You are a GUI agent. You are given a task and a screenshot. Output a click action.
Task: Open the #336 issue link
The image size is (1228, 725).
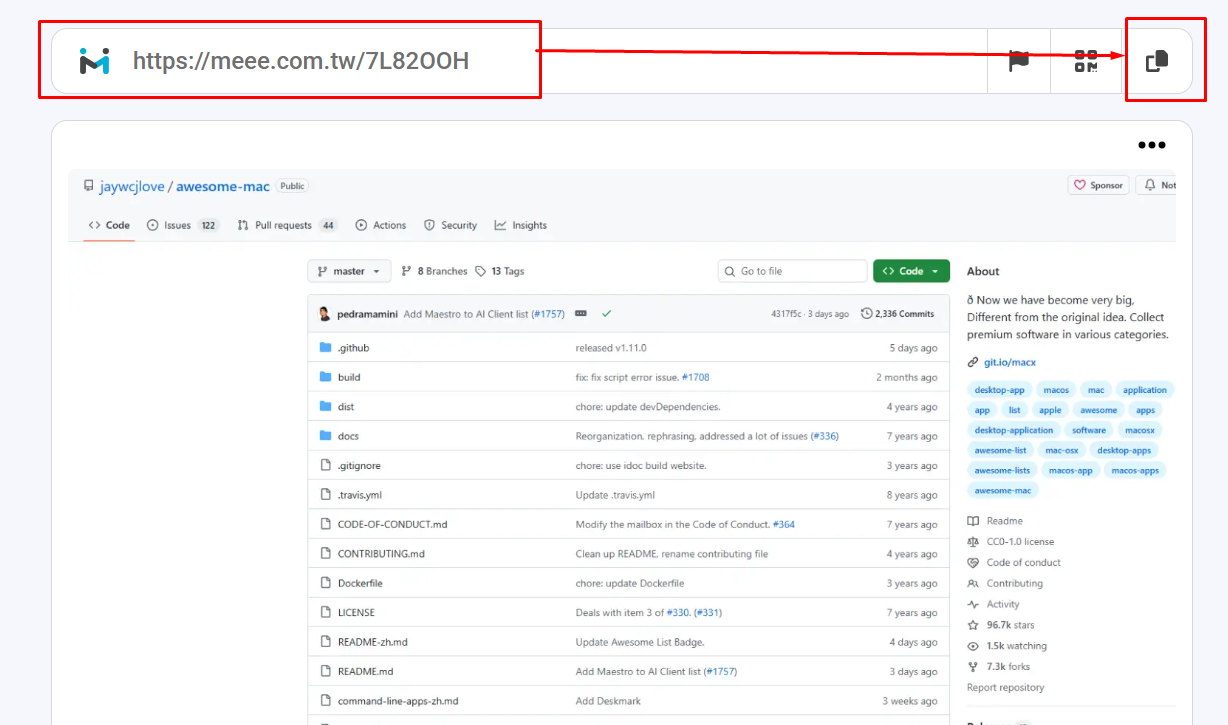824,436
